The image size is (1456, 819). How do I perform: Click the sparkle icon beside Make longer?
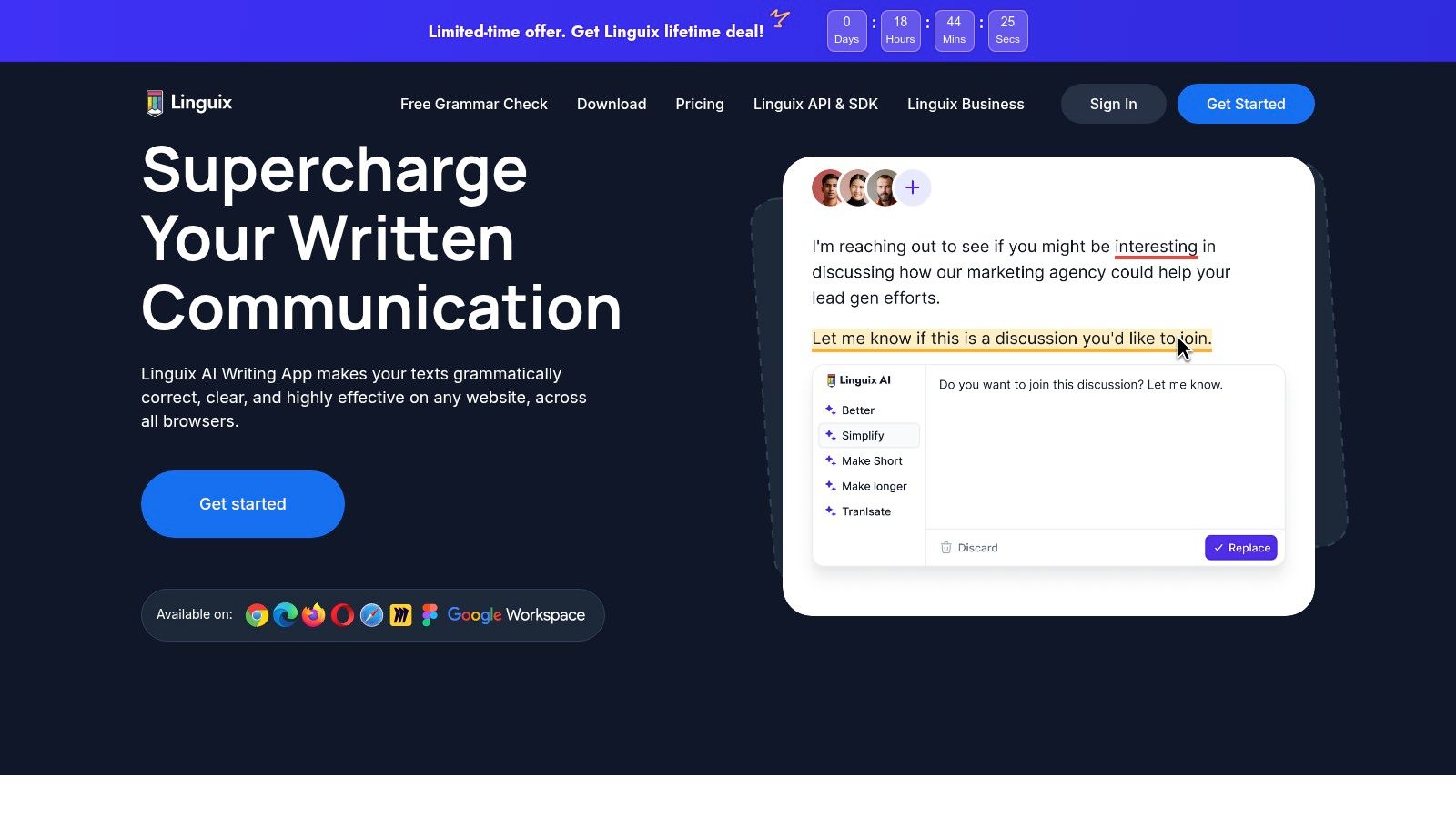[831, 486]
